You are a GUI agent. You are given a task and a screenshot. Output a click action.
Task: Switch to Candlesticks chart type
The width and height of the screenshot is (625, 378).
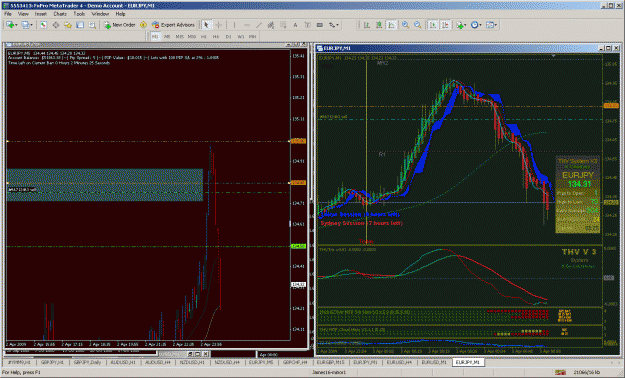click(379, 25)
